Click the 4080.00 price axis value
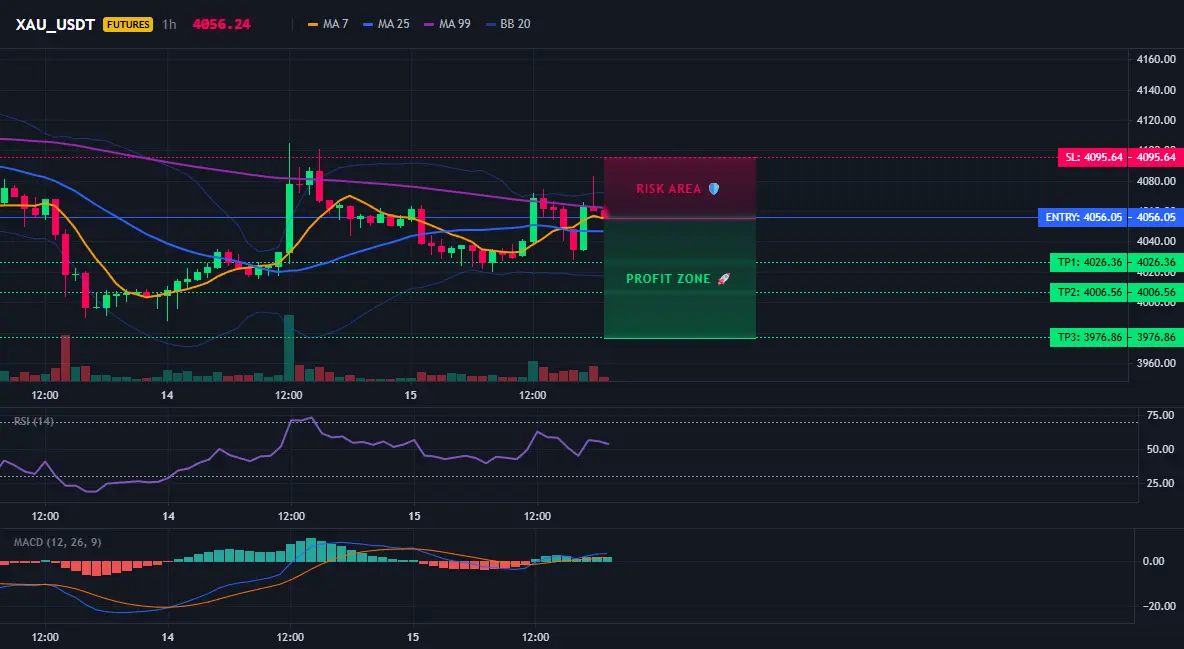Image resolution: width=1184 pixels, height=649 pixels. point(1155,181)
